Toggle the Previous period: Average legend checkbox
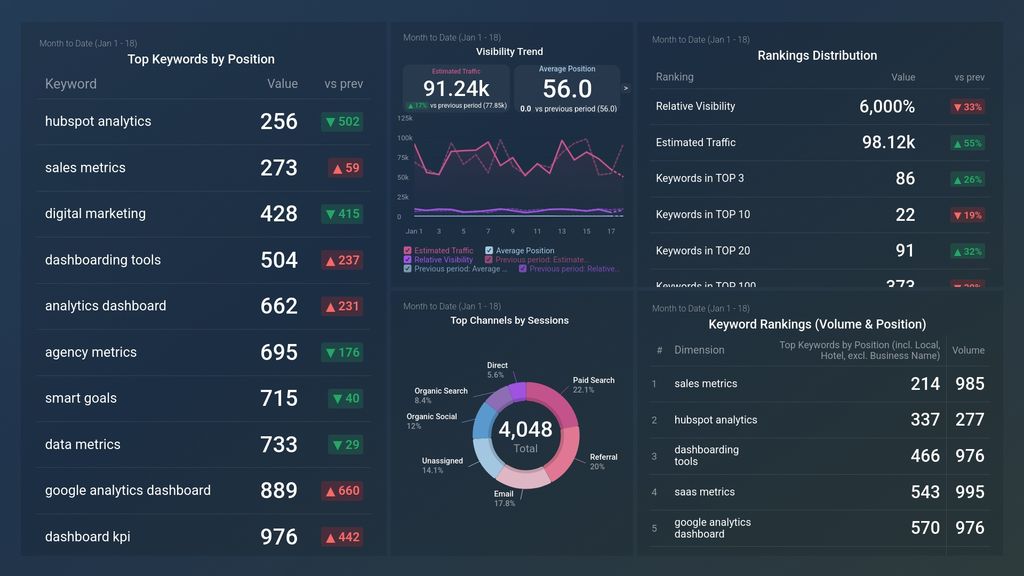Image resolution: width=1024 pixels, height=576 pixels. [x=408, y=268]
